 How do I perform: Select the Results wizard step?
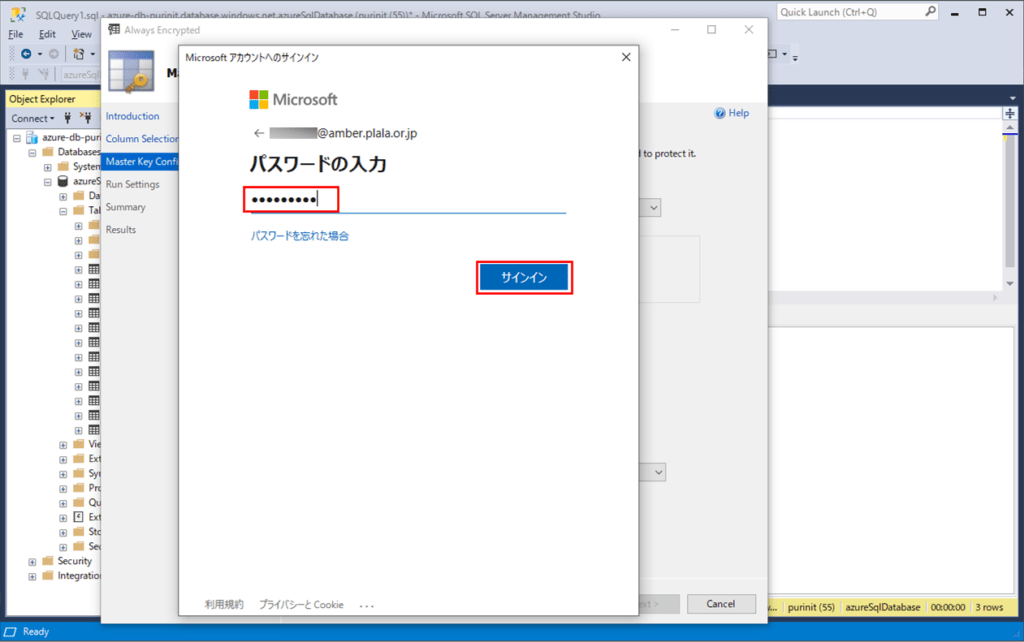(121, 230)
